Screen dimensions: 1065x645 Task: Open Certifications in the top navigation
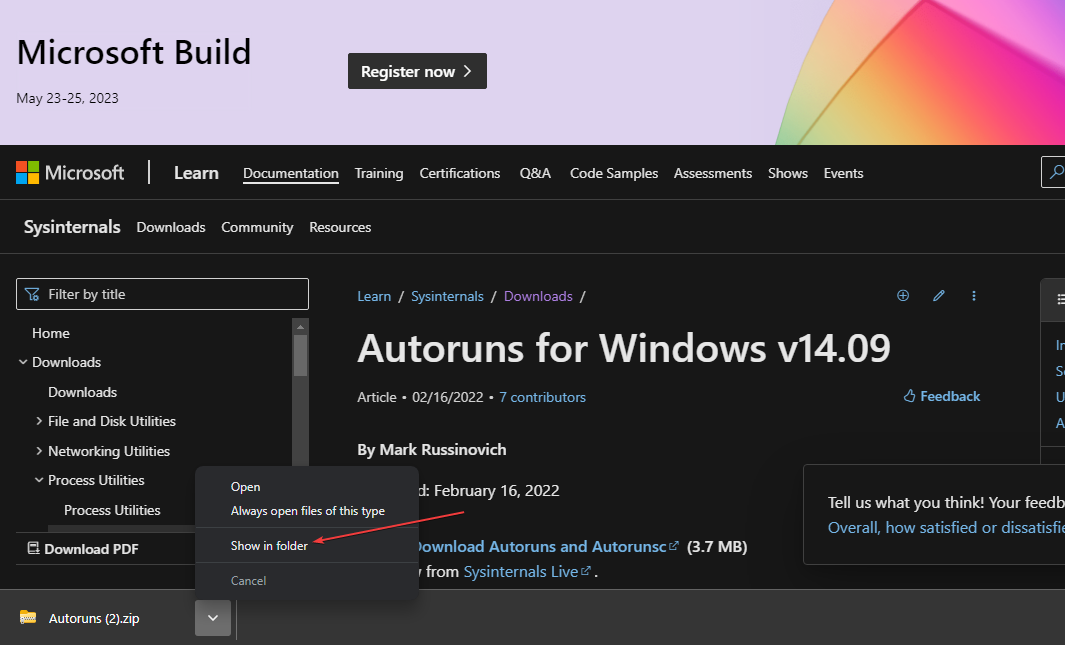click(x=460, y=173)
